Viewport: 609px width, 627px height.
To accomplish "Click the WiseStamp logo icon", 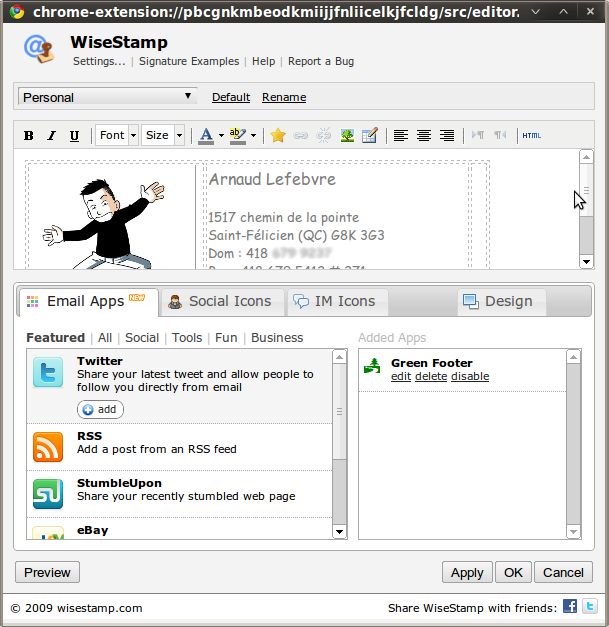I will (x=39, y=49).
